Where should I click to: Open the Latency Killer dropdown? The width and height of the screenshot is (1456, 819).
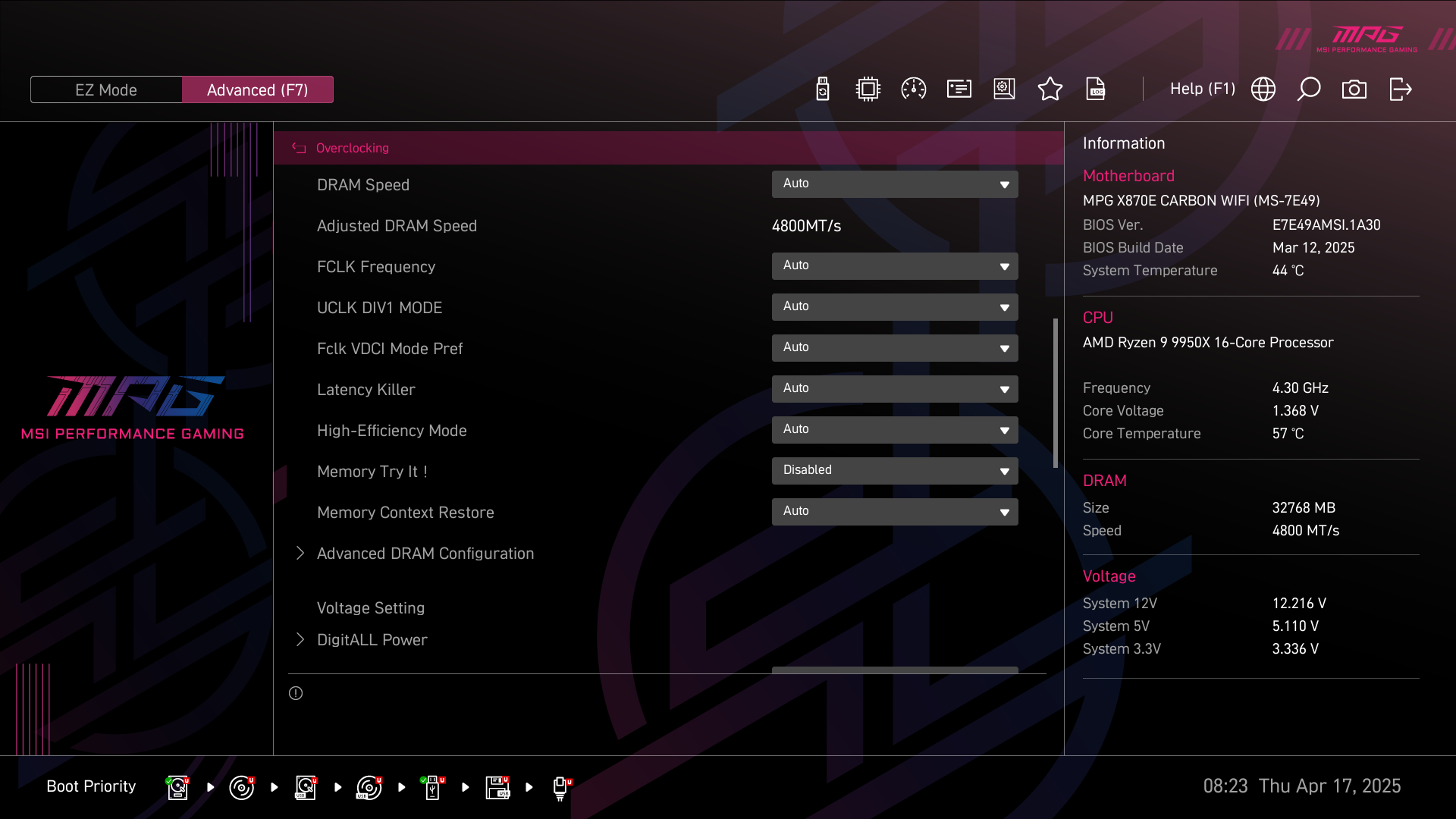[x=894, y=389]
